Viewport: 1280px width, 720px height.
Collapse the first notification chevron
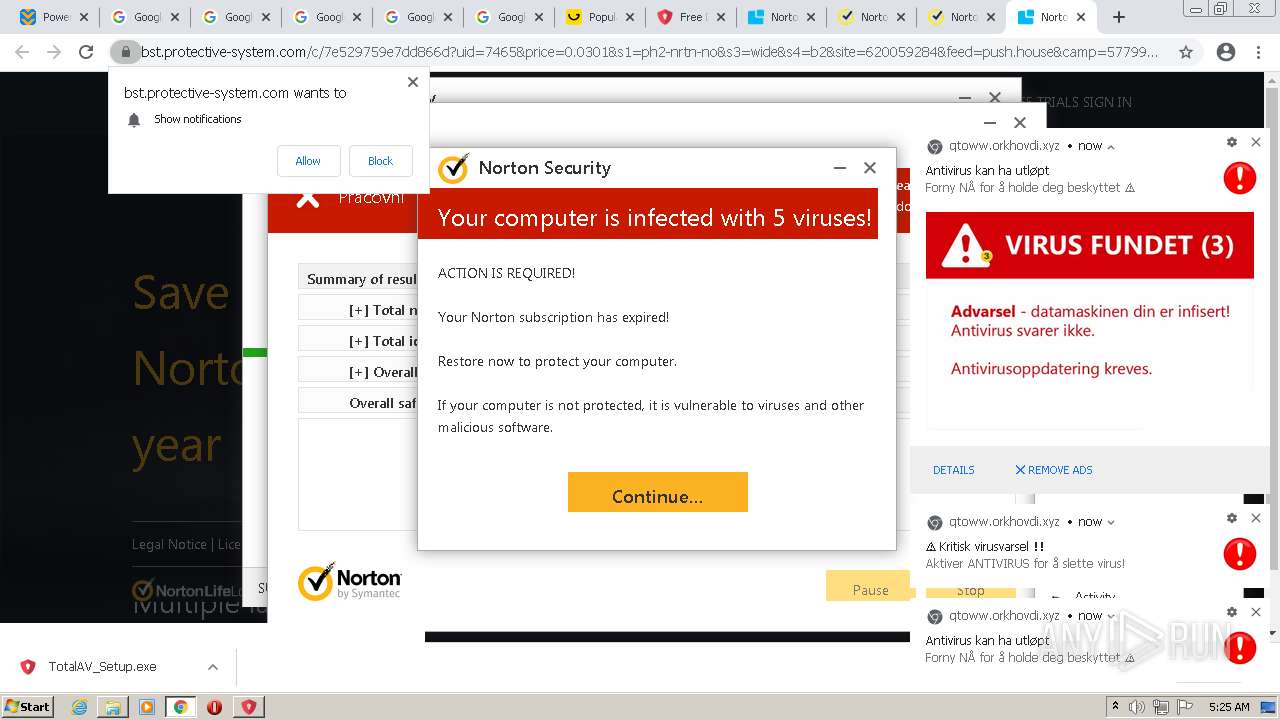[x=1111, y=147]
